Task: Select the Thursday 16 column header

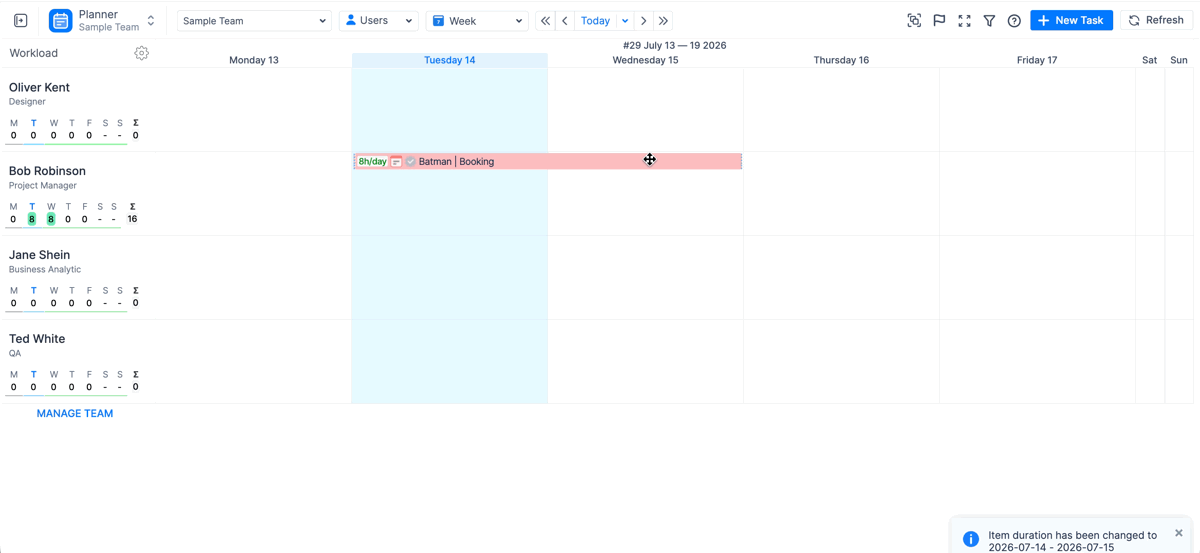Action: coord(841,60)
